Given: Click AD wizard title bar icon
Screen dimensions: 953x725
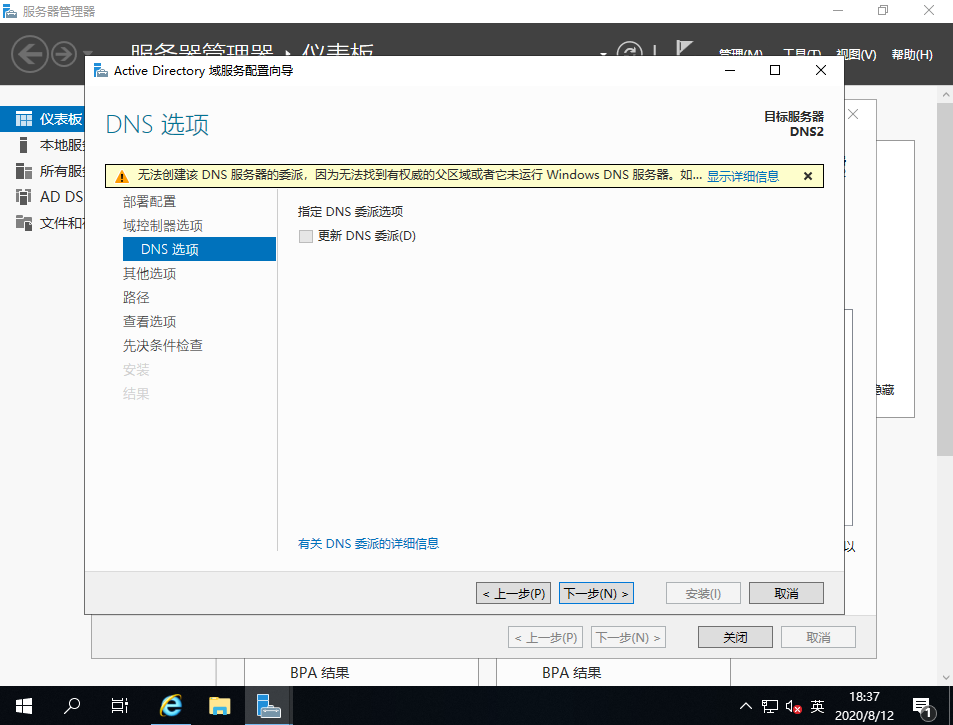Looking at the screenshot, I should [x=101, y=70].
